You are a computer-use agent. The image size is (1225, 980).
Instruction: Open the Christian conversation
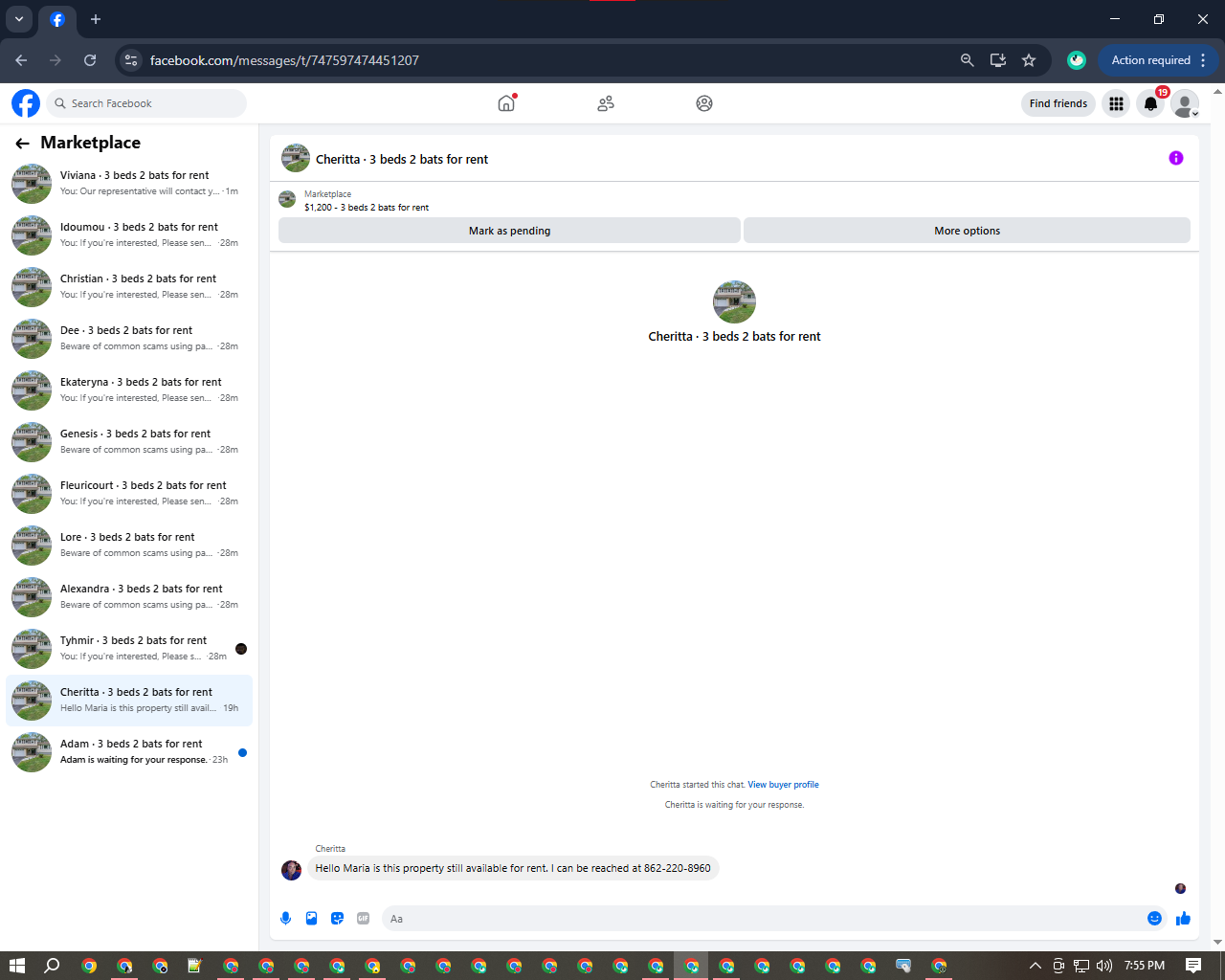point(129,287)
